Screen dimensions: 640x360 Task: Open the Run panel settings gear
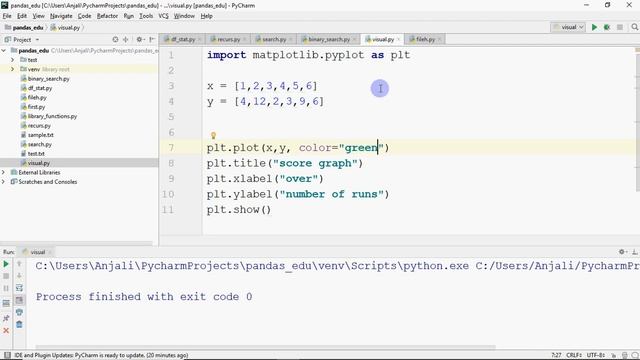[622, 252]
